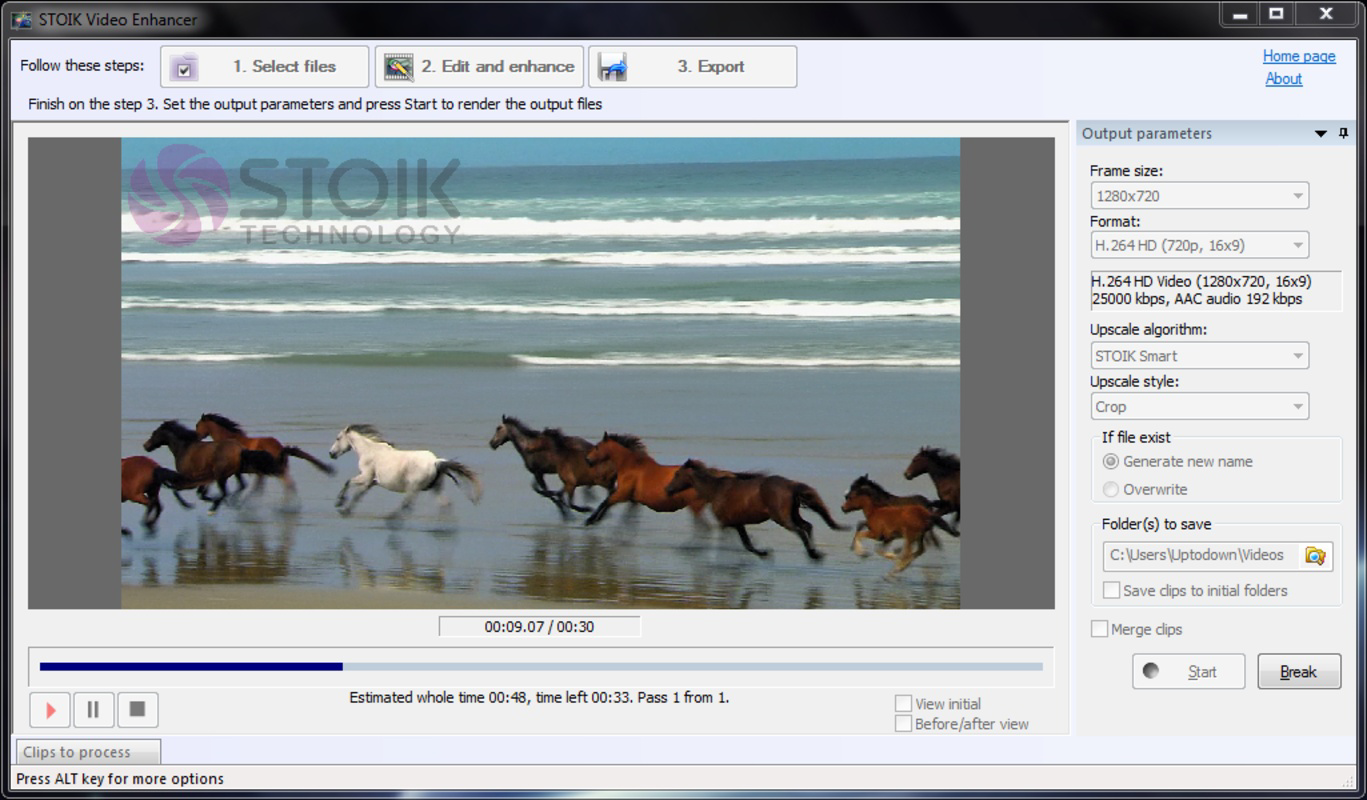
Task: Stop playback with the square stop button
Action: click(x=138, y=710)
